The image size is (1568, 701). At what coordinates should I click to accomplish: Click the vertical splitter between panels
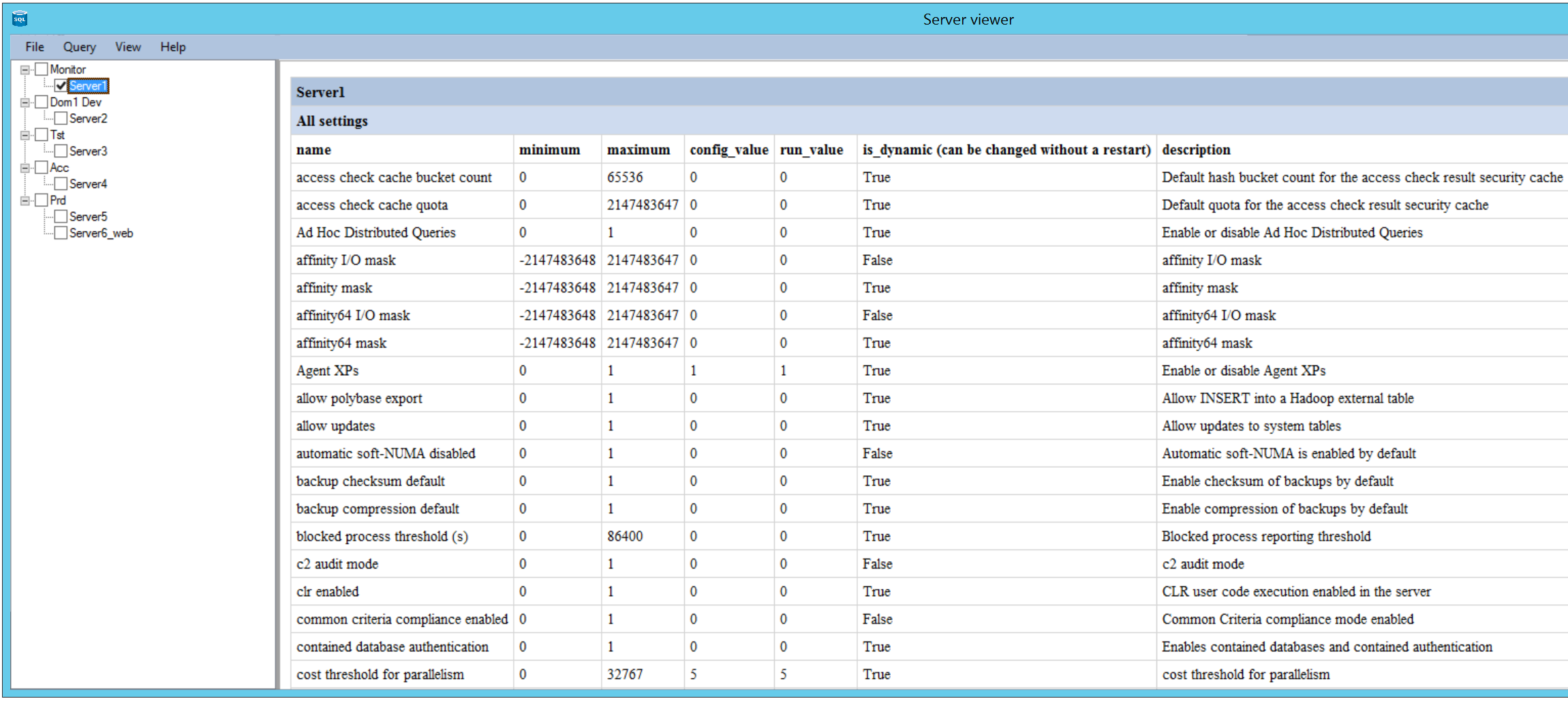coord(277,374)
